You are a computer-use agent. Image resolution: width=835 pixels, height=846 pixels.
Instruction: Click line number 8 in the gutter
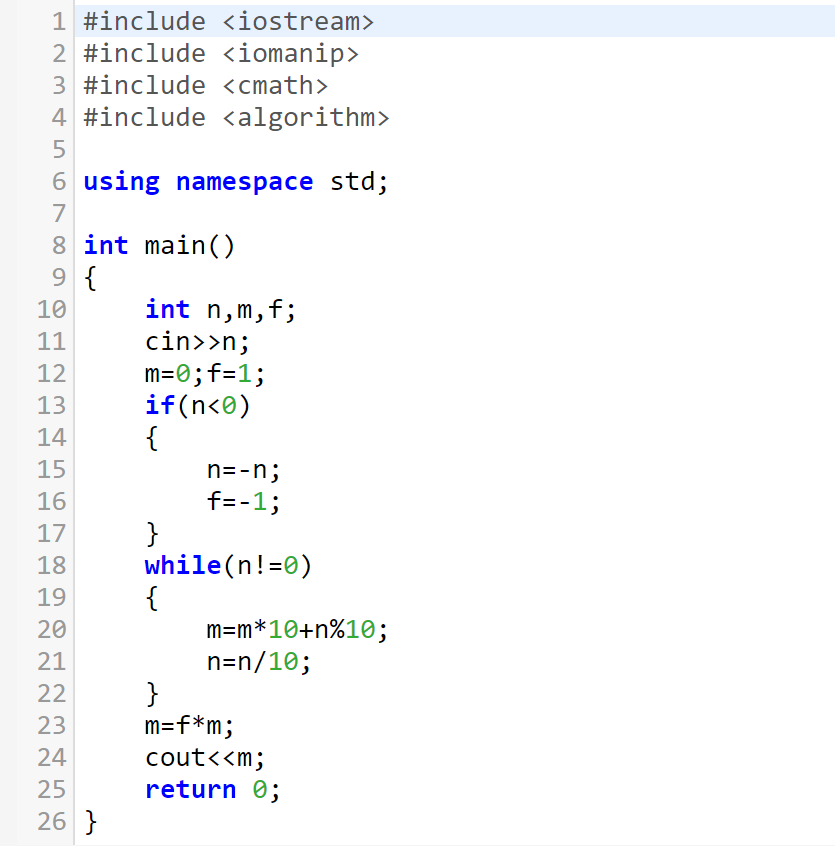(x=59, y=246)
